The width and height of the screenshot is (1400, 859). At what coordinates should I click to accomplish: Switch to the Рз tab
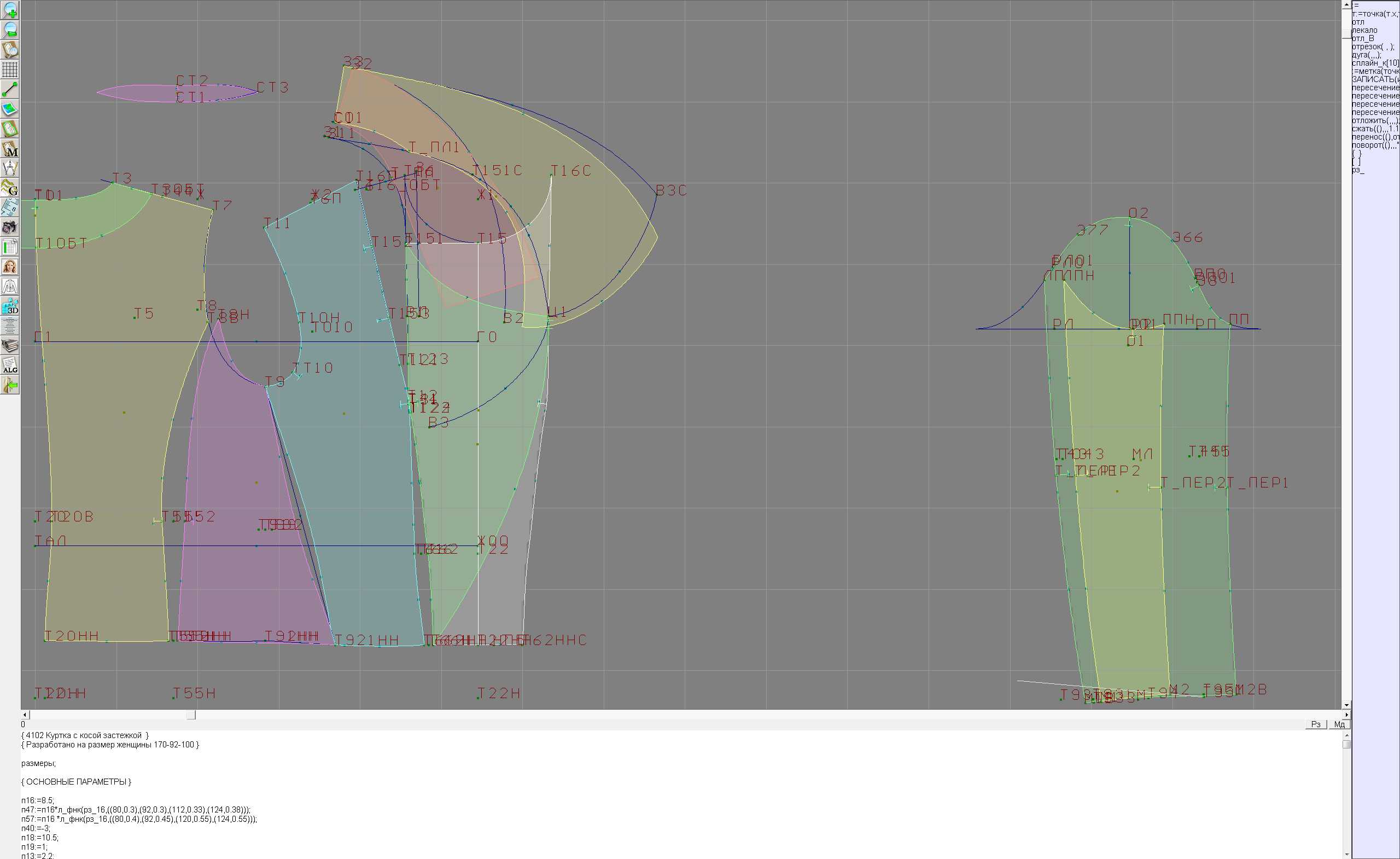[x=1315, y=724]
